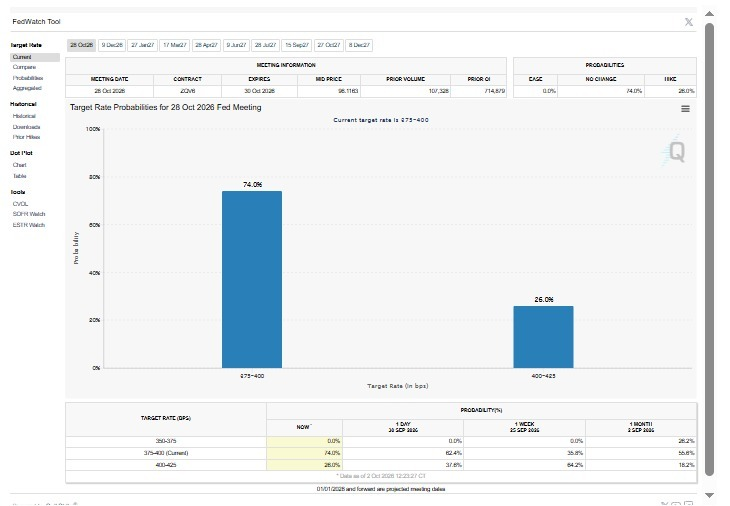Open the SOFR Watch tool

click(x=29, y=214)
